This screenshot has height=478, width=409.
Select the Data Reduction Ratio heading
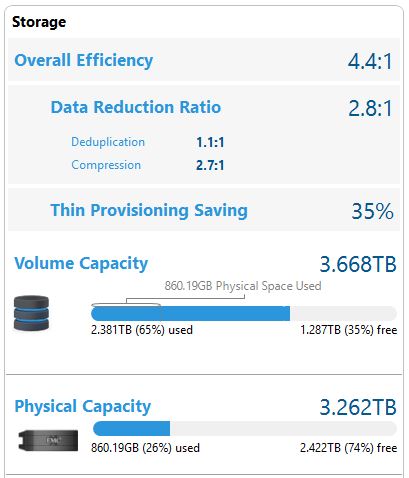click(x=136, y=107)
